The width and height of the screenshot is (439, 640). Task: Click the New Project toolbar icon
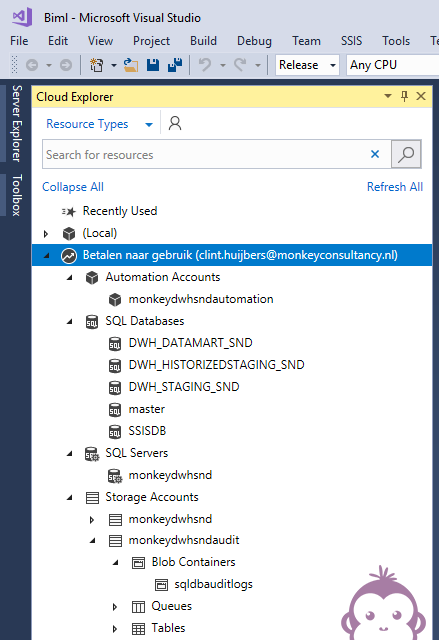(x=97, y=65)
